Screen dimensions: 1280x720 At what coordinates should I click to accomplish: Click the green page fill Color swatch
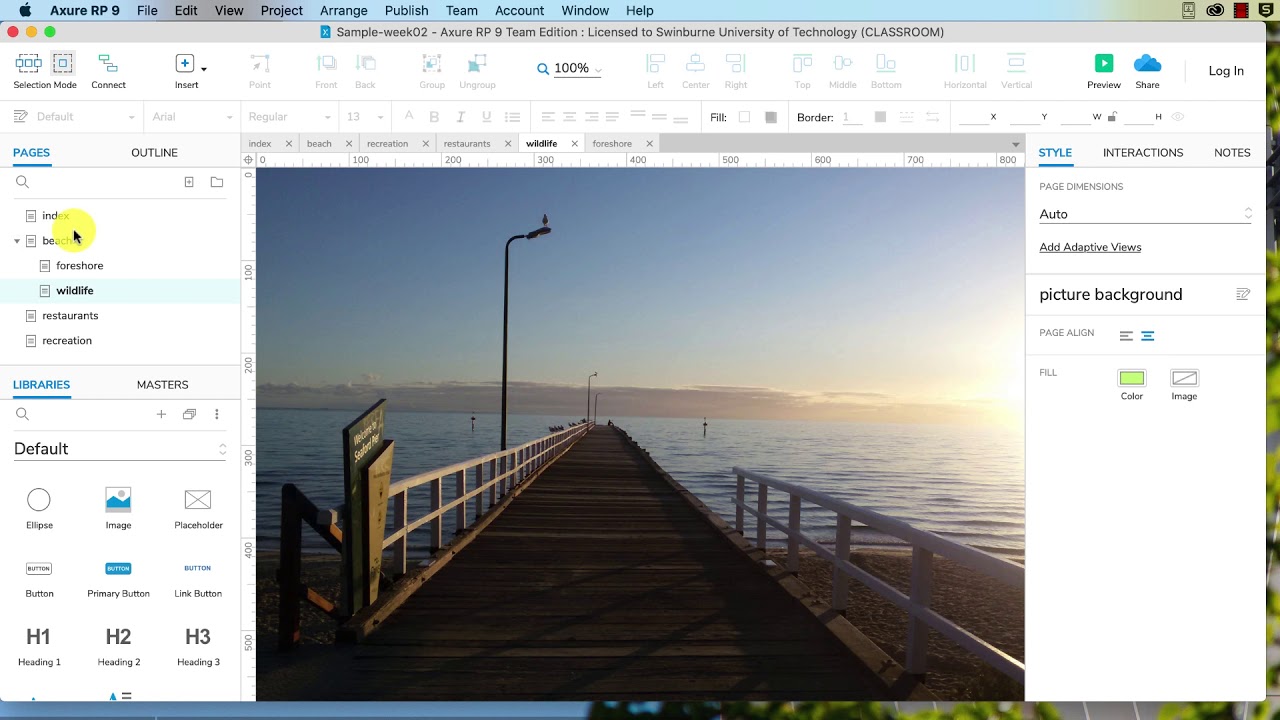[x=1132, y=378]
